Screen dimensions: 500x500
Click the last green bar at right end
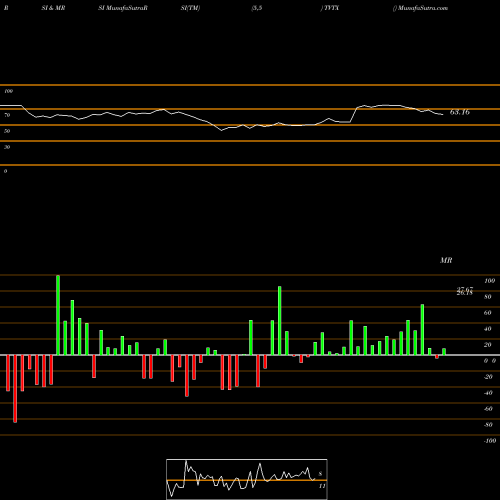click(444, 352)
